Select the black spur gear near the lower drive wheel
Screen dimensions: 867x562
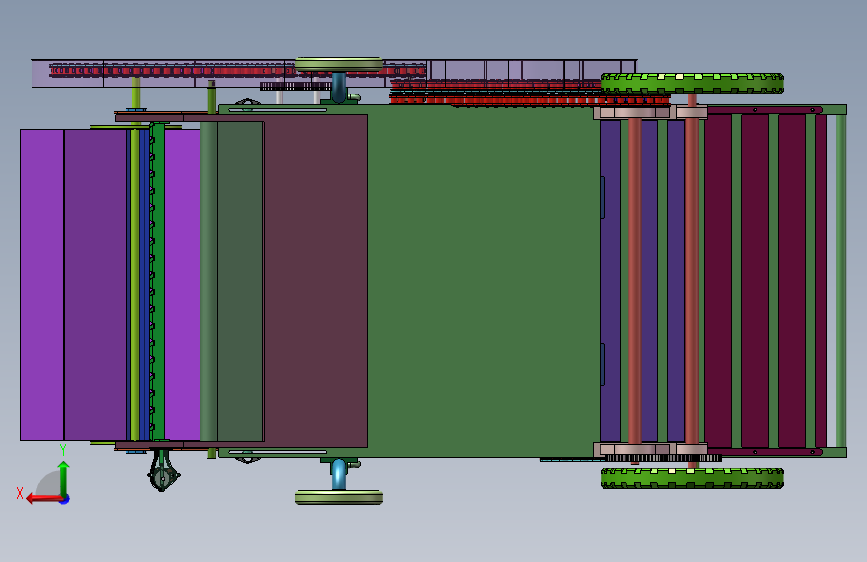(x=664, y=458)
